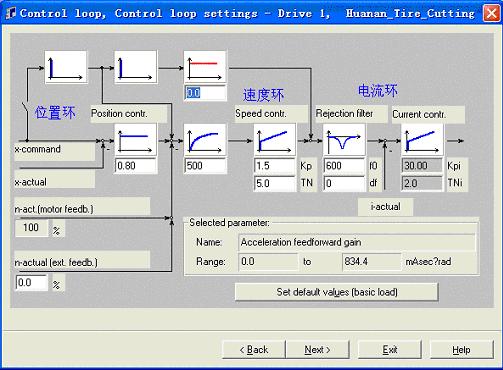The width and height of the screenshot is (503, 370).
Task: Click the first impulse graph icon top-left
Action: (66, 67)
